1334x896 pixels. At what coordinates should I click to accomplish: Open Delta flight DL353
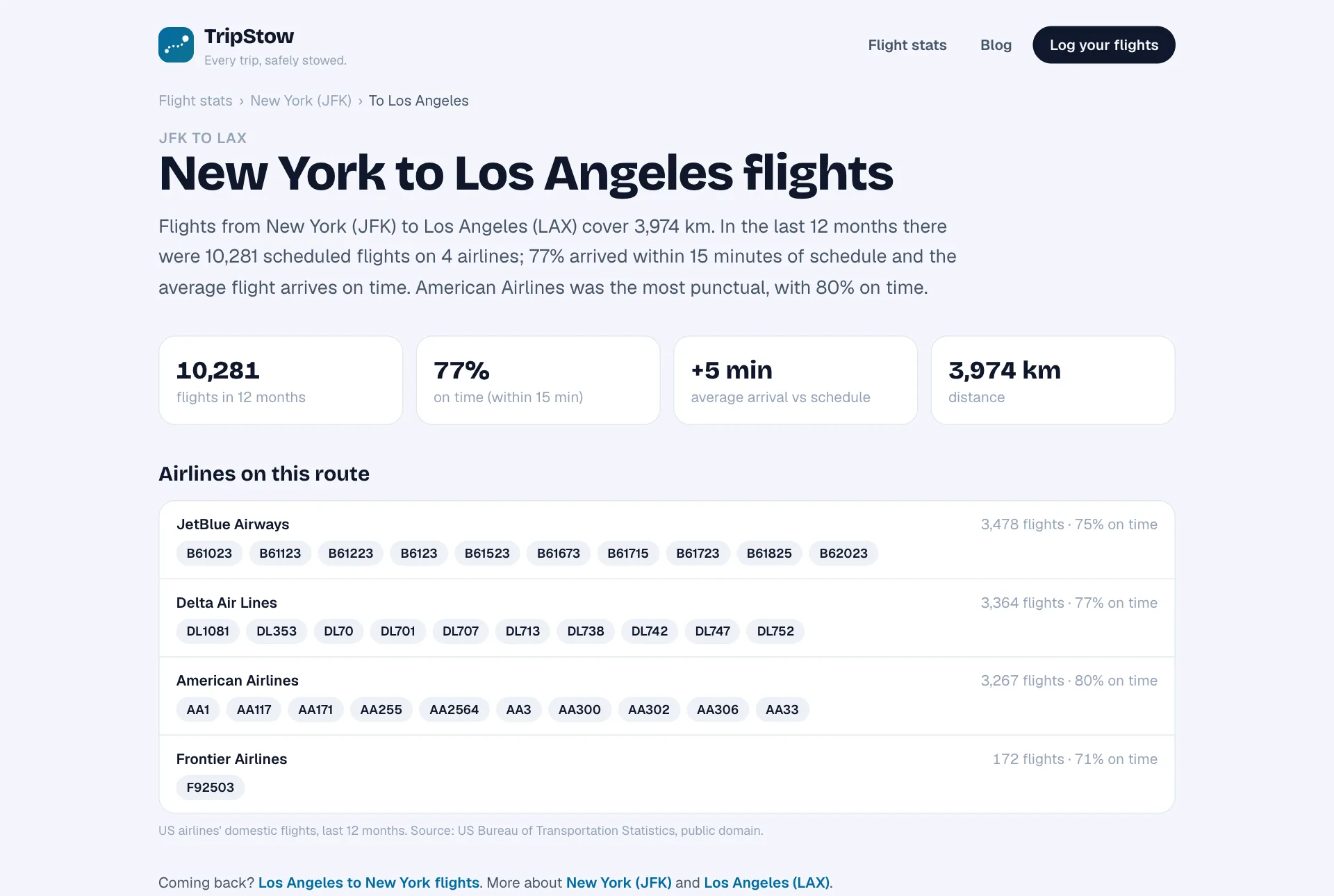(x=277, y=631)
